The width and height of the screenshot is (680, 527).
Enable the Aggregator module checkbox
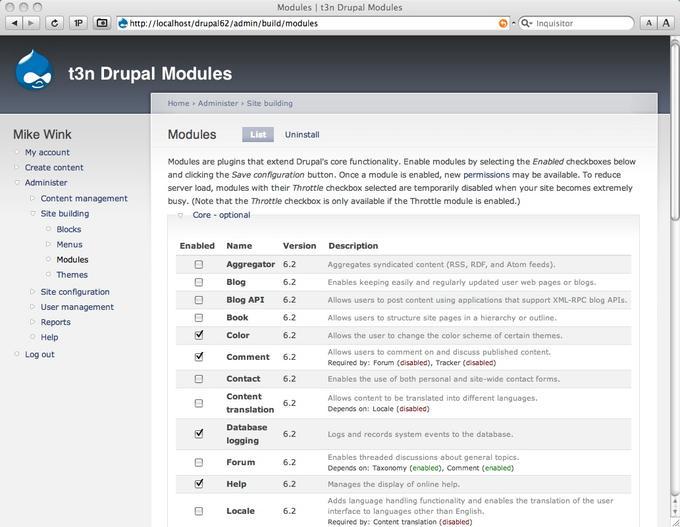tap(199, 264)
